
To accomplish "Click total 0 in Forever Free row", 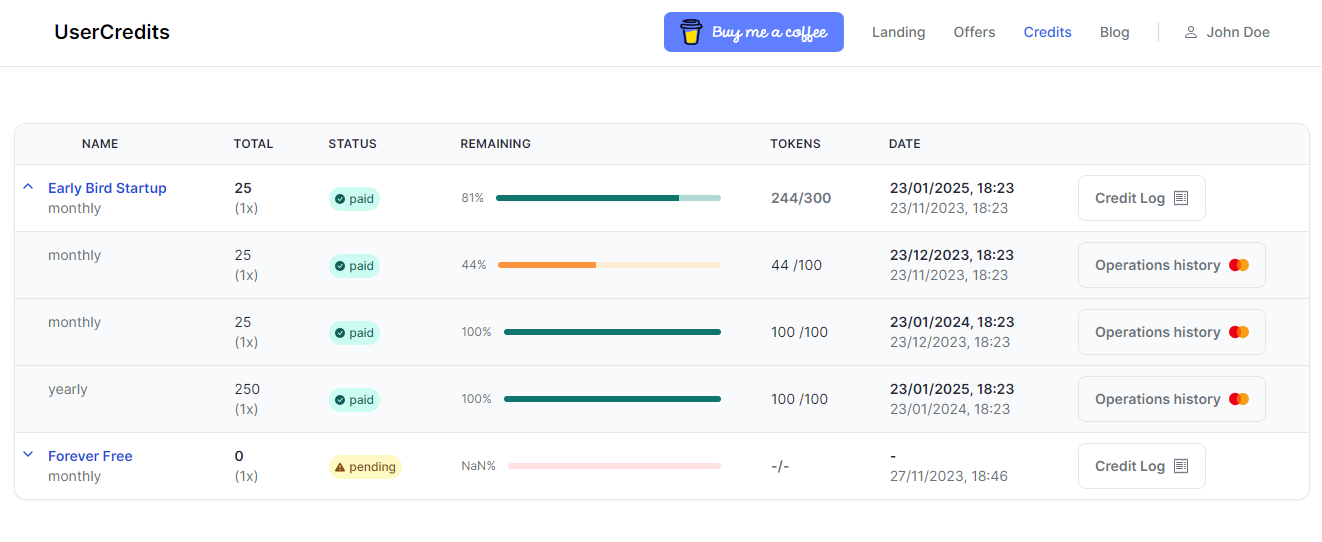I will (239, 456).
